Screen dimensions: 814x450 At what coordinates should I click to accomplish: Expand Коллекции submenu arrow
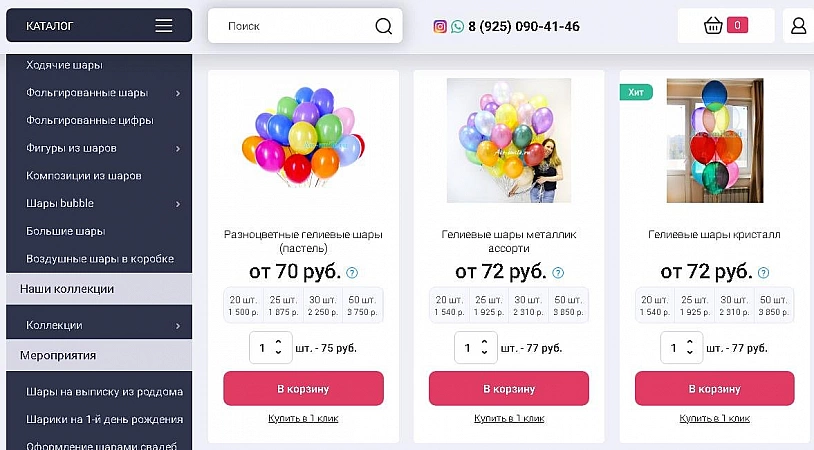click(178, 325)
